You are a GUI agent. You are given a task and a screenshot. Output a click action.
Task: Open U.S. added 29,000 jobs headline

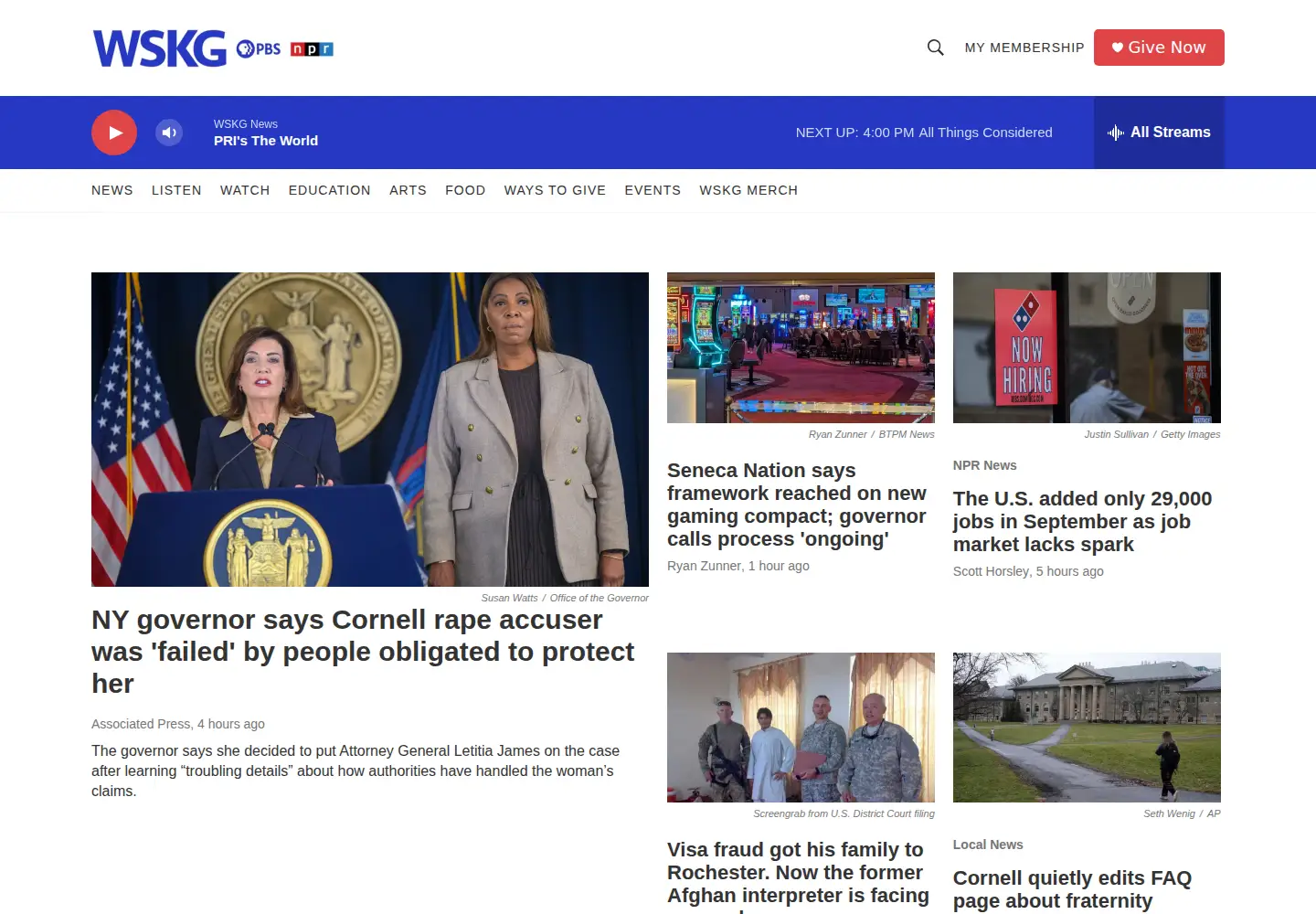point(1082,522)
